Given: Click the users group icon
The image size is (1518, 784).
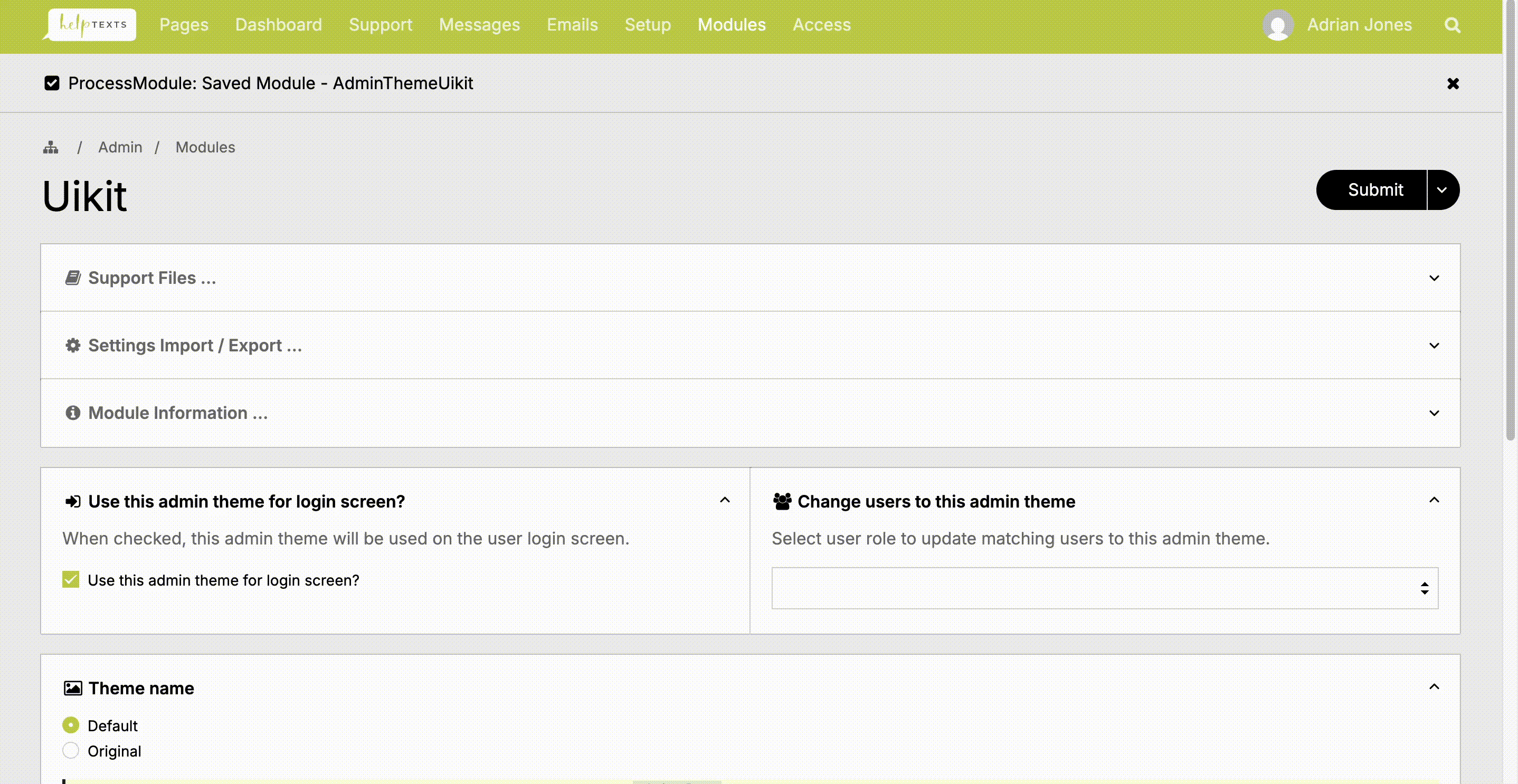Looking at the screenshot, I should [782, 501].
